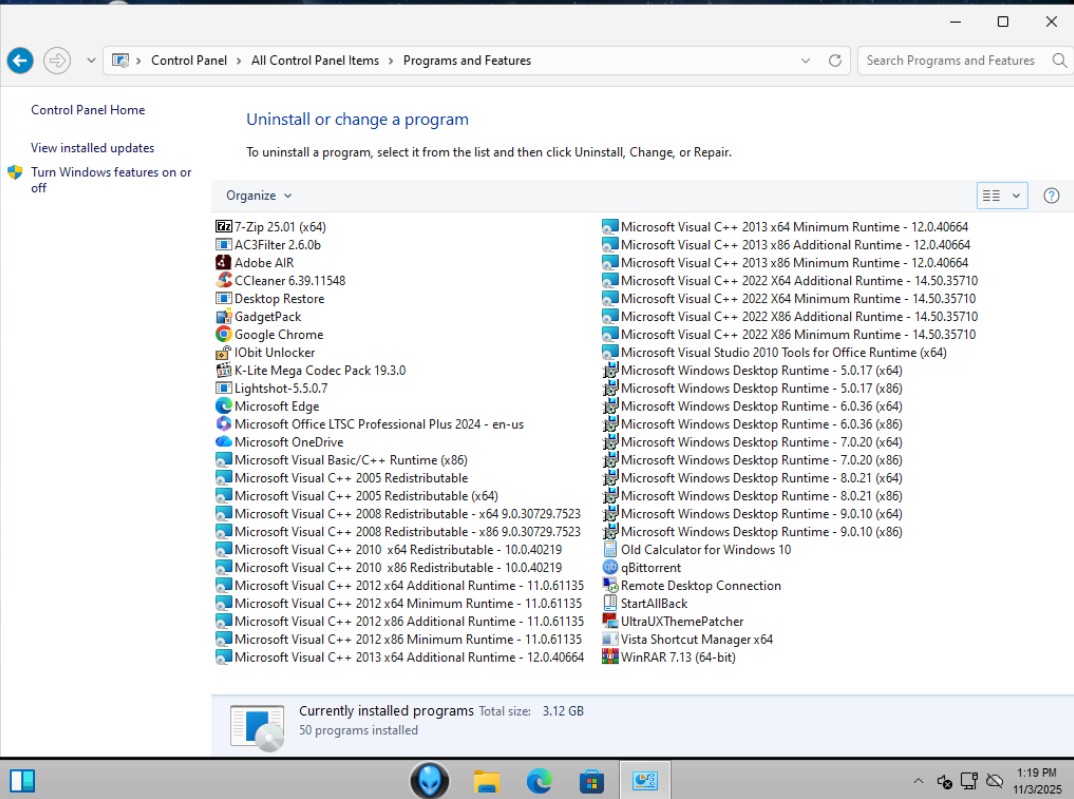The width and height of the screenshot is (1074, 799).
Task: Select Windows Desktop Runtime 5.0.17 (x64)
Action: tap(752, 370)
